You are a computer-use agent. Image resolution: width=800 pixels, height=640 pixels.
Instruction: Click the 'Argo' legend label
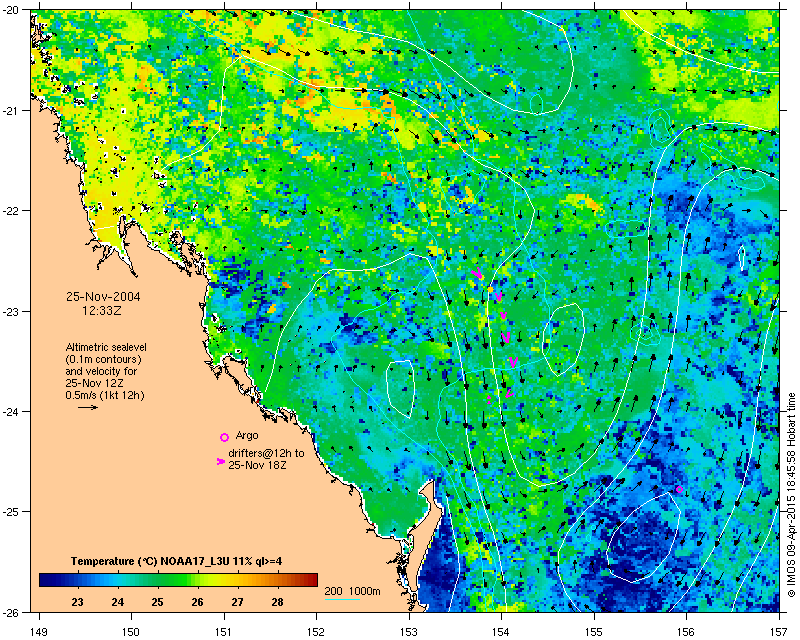[247, 435]
